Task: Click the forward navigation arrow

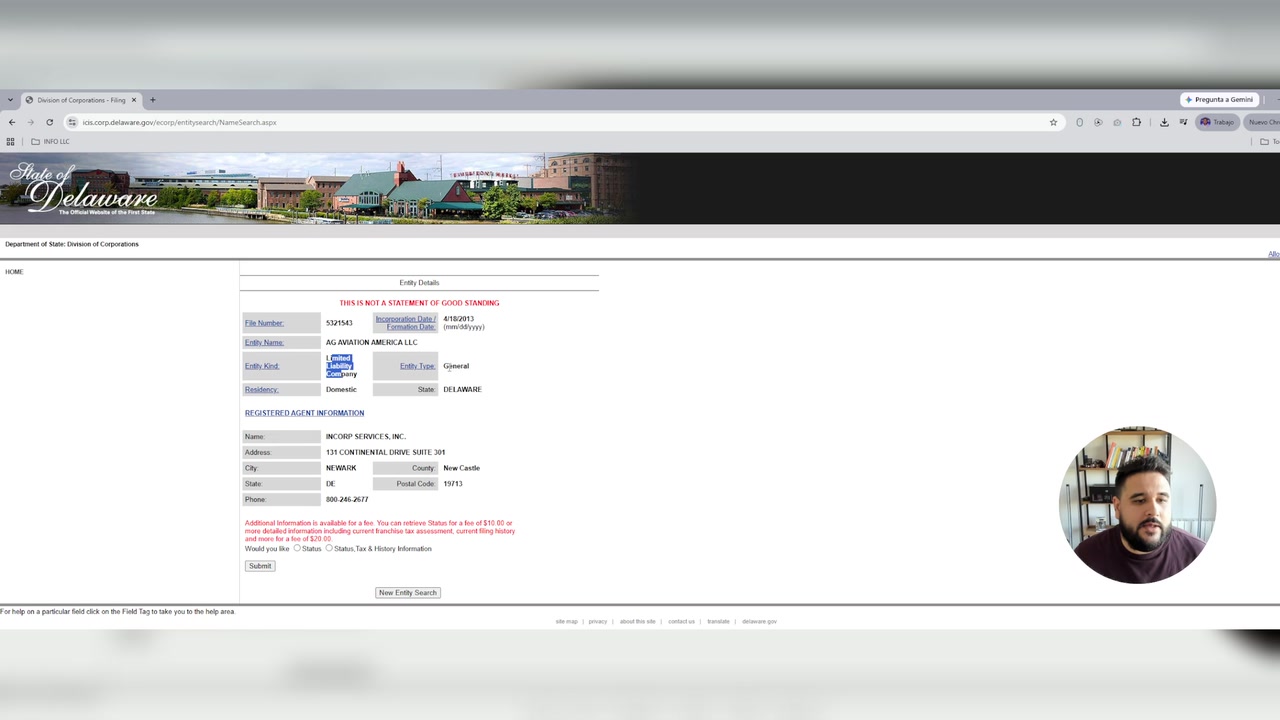Action: click(x=30, y=122)
